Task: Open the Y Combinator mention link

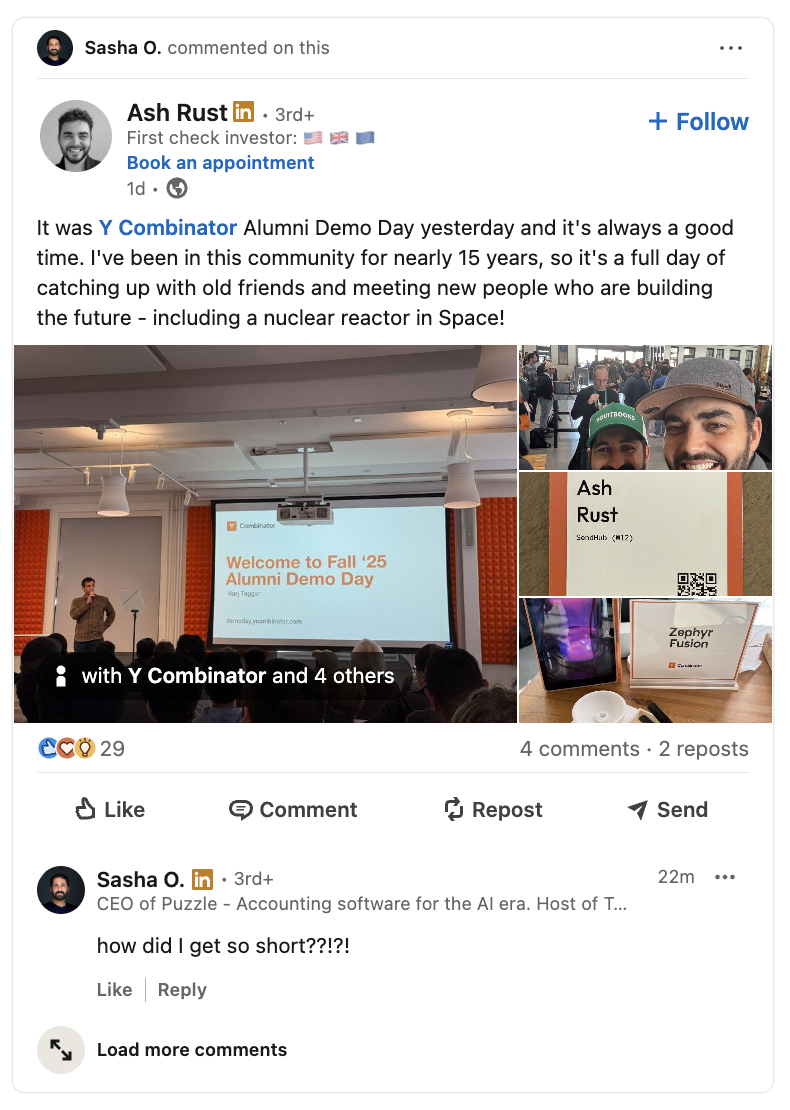Action: click(x=168, y=228)
